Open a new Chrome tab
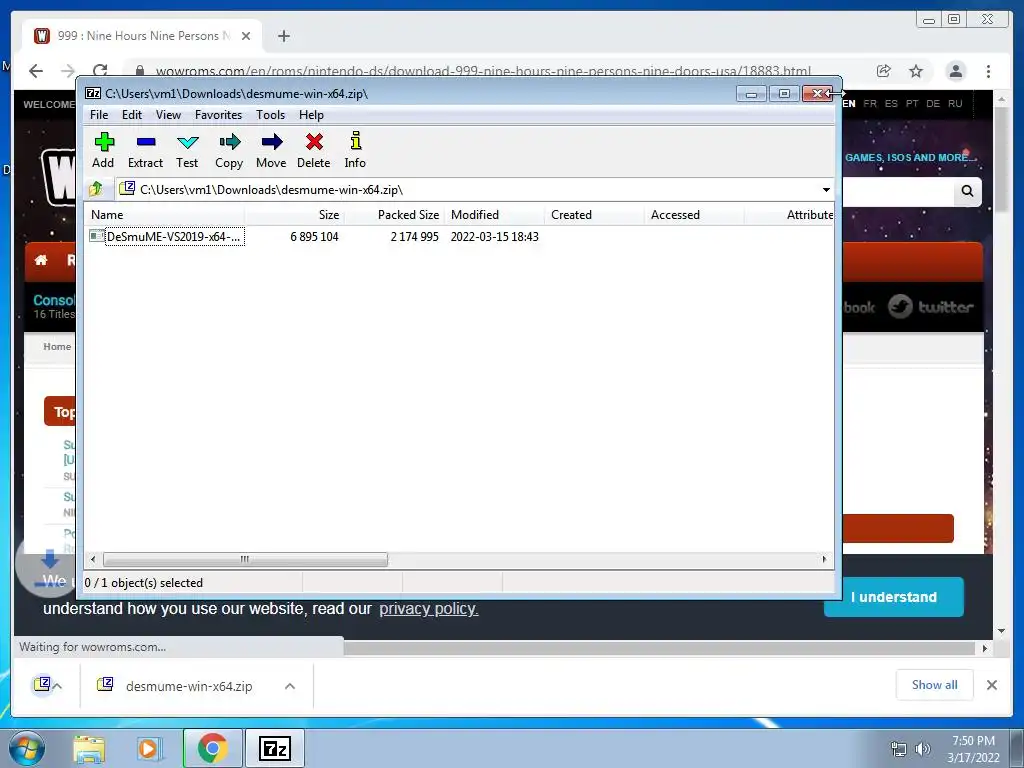The width and height of the screenshot is (1024, 768). point(283,36)
